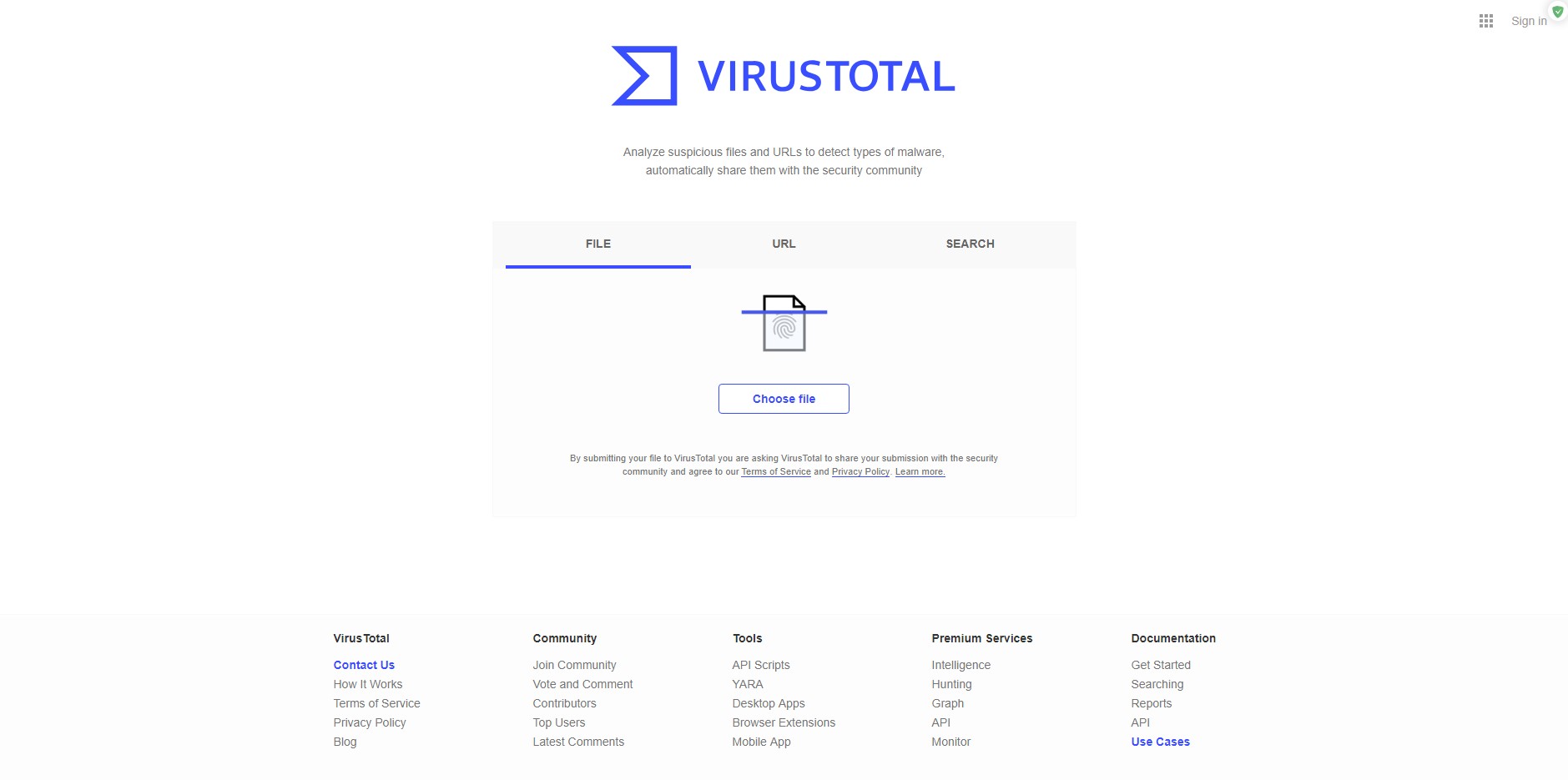Open How It Works link
The width and height of the screenshot is (1568, 780).
[368, 684]
